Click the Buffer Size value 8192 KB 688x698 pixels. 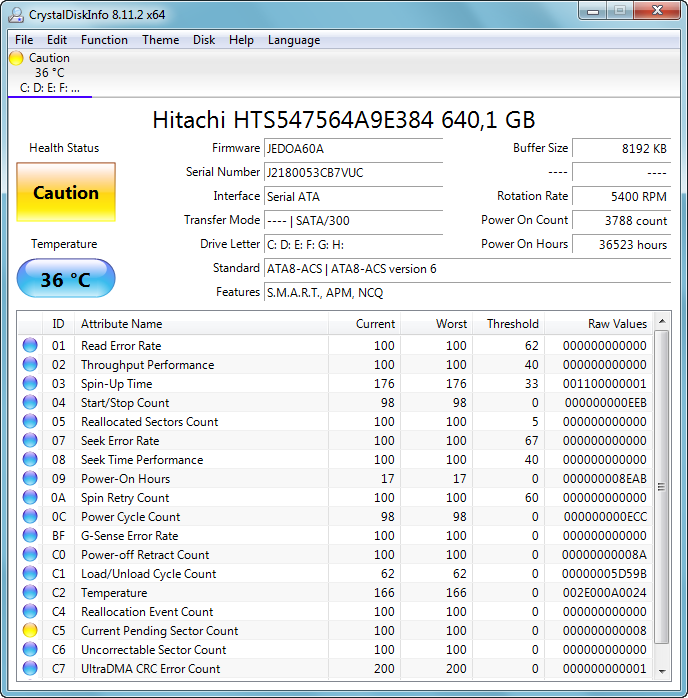pos(621,149)
